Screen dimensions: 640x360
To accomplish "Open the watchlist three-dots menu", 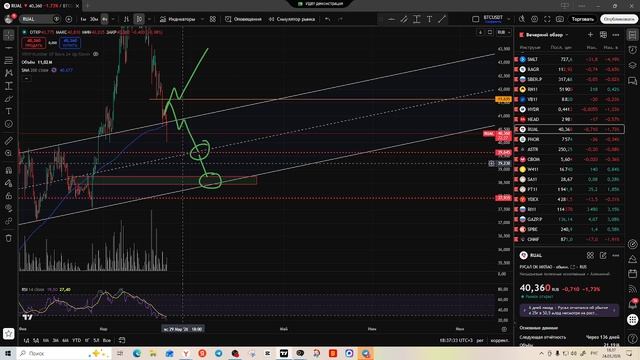I will coord(616,35).
